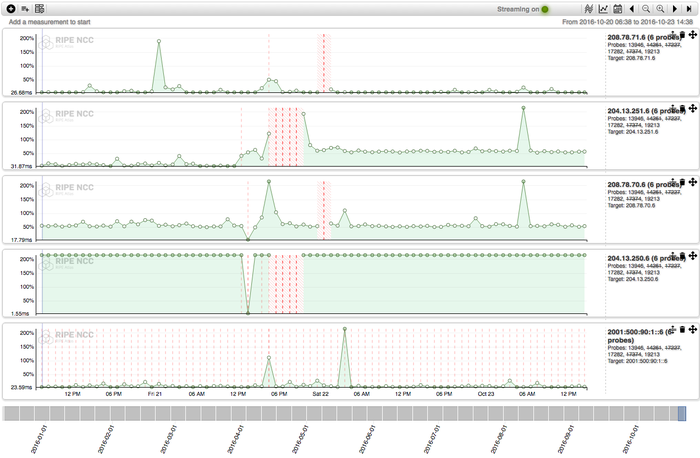700x458 pixels.
Task: Click the Oct 23 x-axis label
Action: click(x=486, y=394)
